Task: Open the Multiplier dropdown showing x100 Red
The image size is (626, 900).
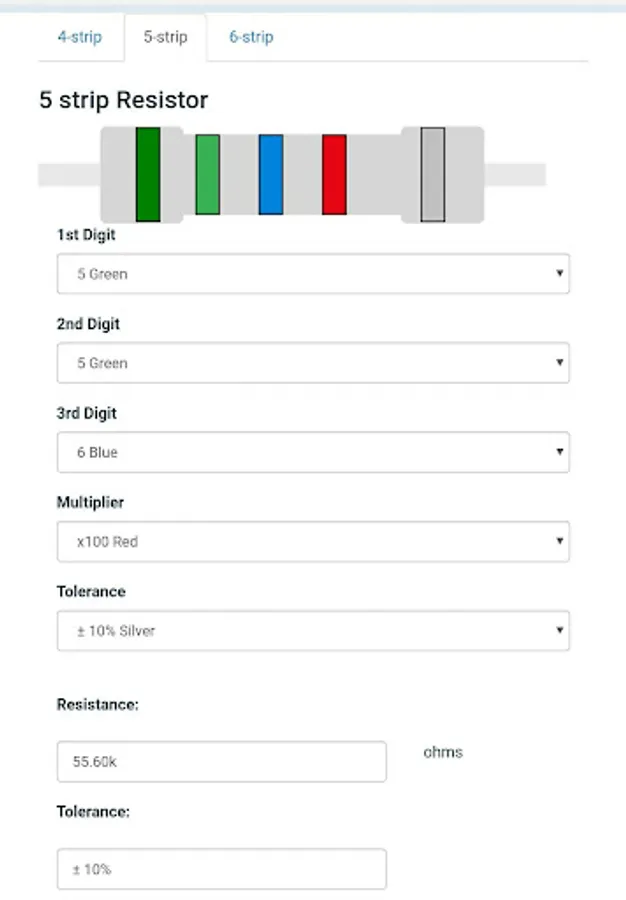Action: tap(313, 540)
